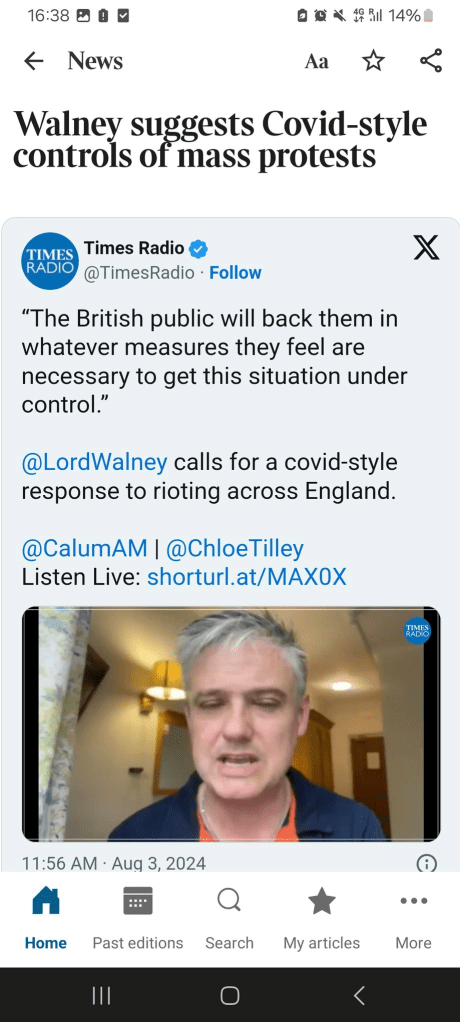Follow the TimesRadio account

(x=235, y=273)
